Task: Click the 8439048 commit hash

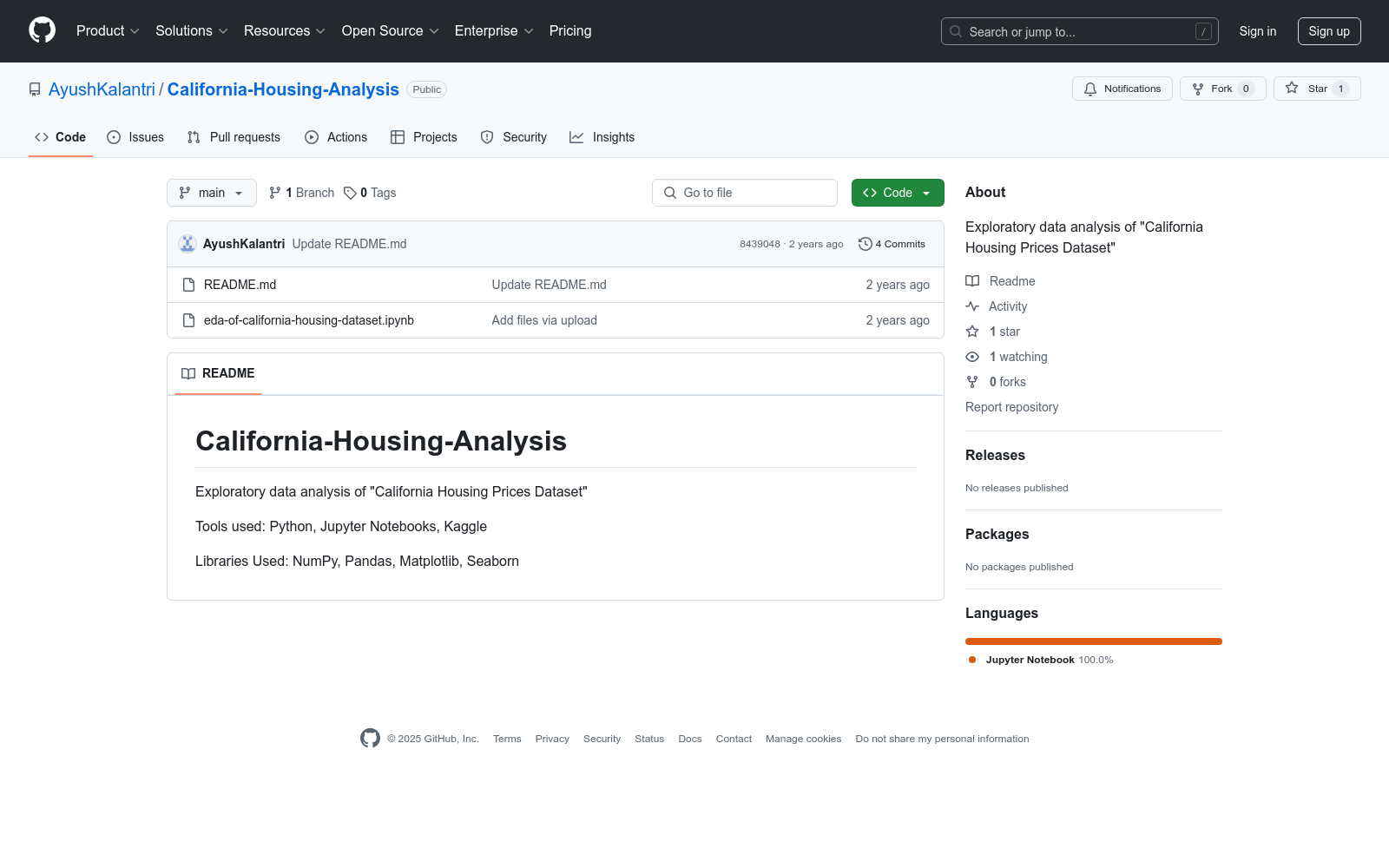Action: click(760, 244)
